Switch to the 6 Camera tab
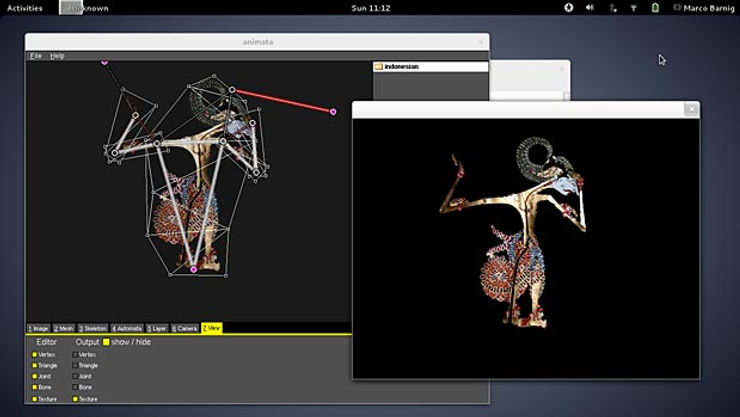 pyautogui.click(x=184, y=328)
